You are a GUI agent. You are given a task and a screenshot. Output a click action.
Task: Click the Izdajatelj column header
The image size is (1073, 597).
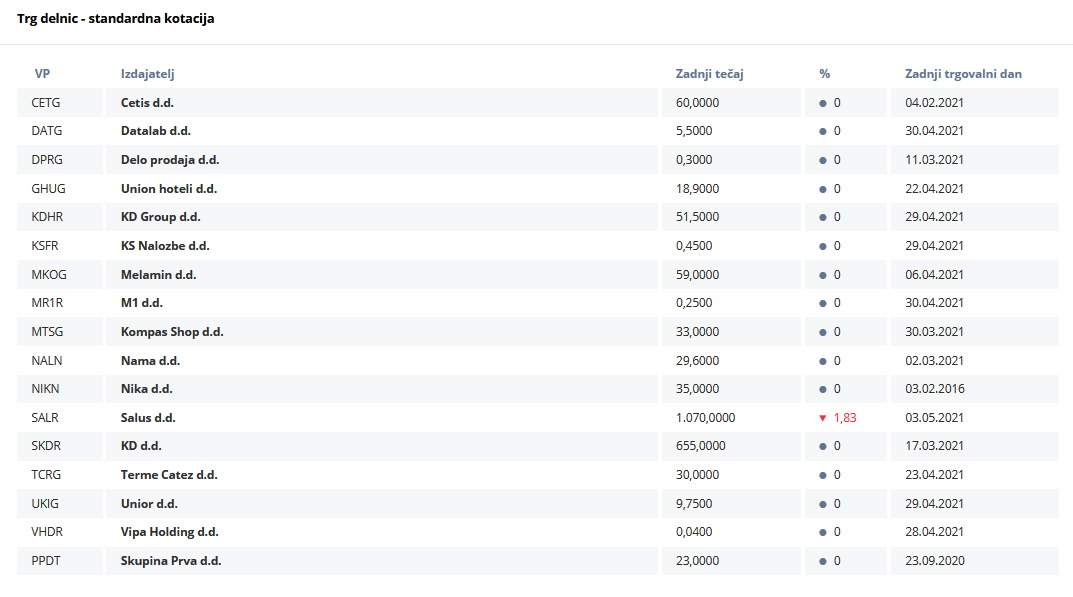coord(148,74)
